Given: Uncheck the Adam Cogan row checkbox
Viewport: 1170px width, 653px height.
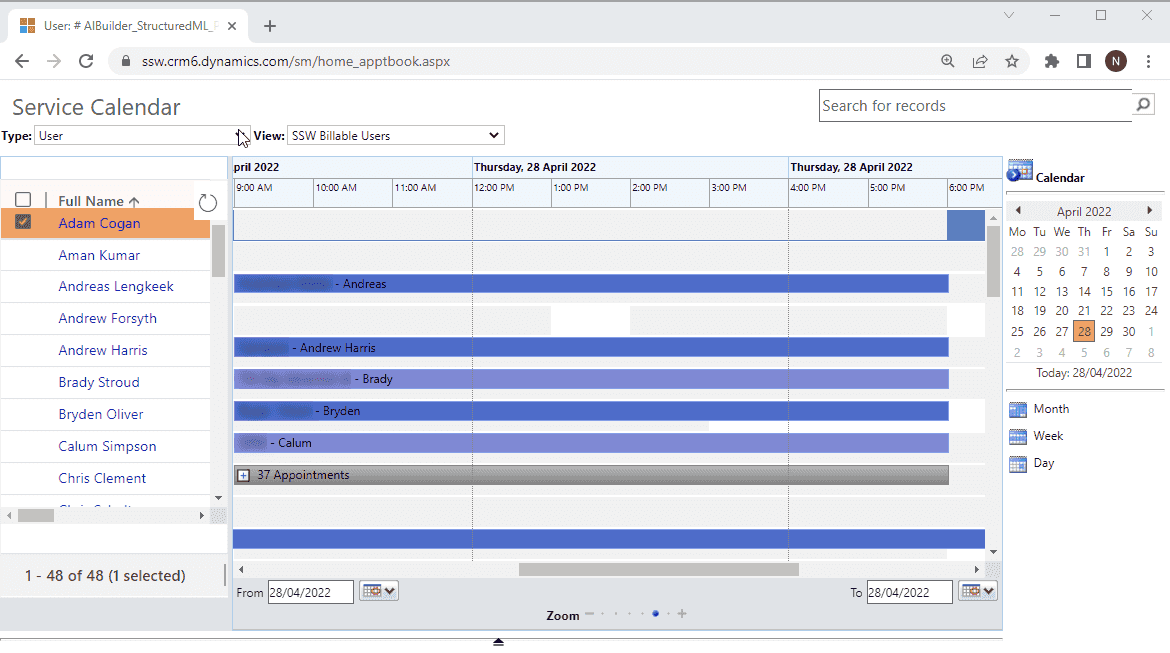Looking at the screenshot, I should tap(23, 222).
